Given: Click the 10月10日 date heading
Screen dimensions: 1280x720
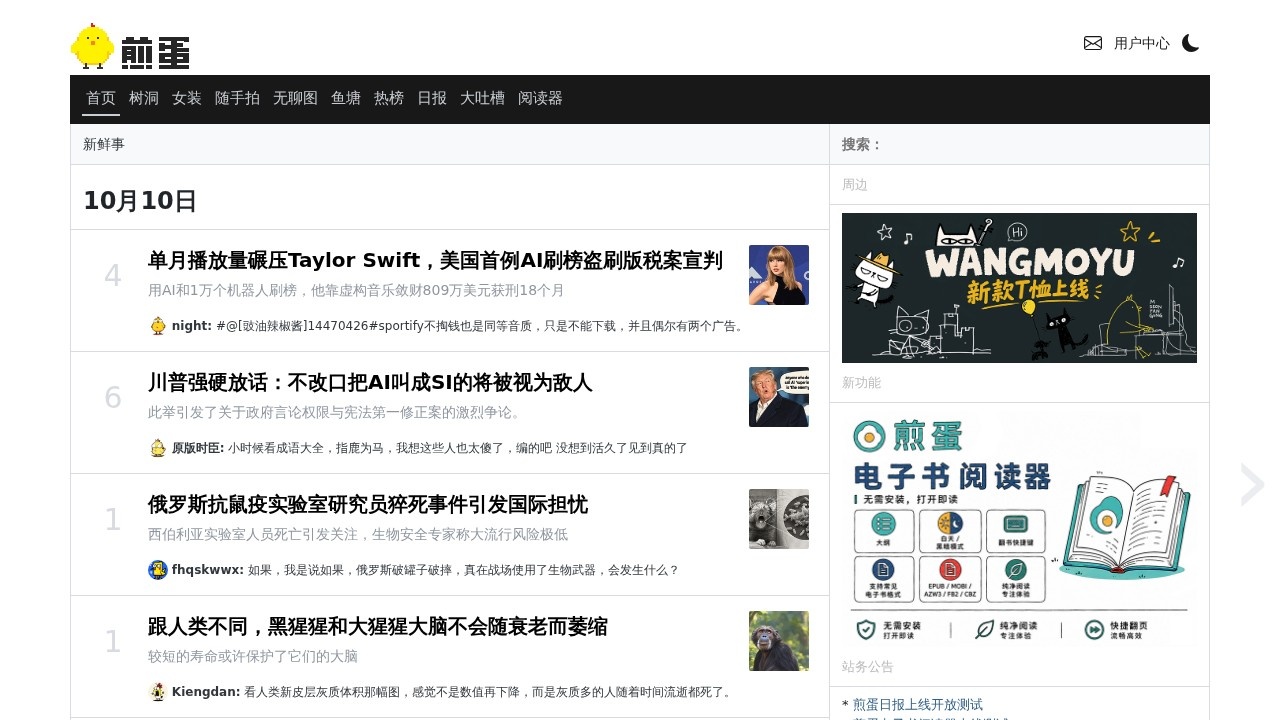Looking at the screenshot, I should 140,201.
